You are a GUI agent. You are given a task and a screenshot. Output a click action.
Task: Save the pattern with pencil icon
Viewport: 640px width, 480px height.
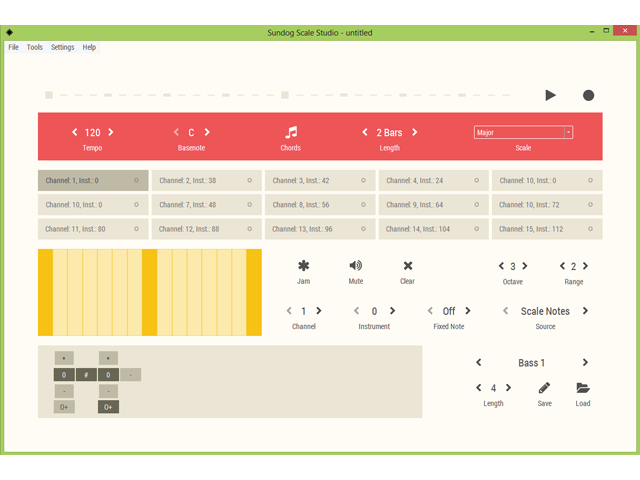pos(544,388)
